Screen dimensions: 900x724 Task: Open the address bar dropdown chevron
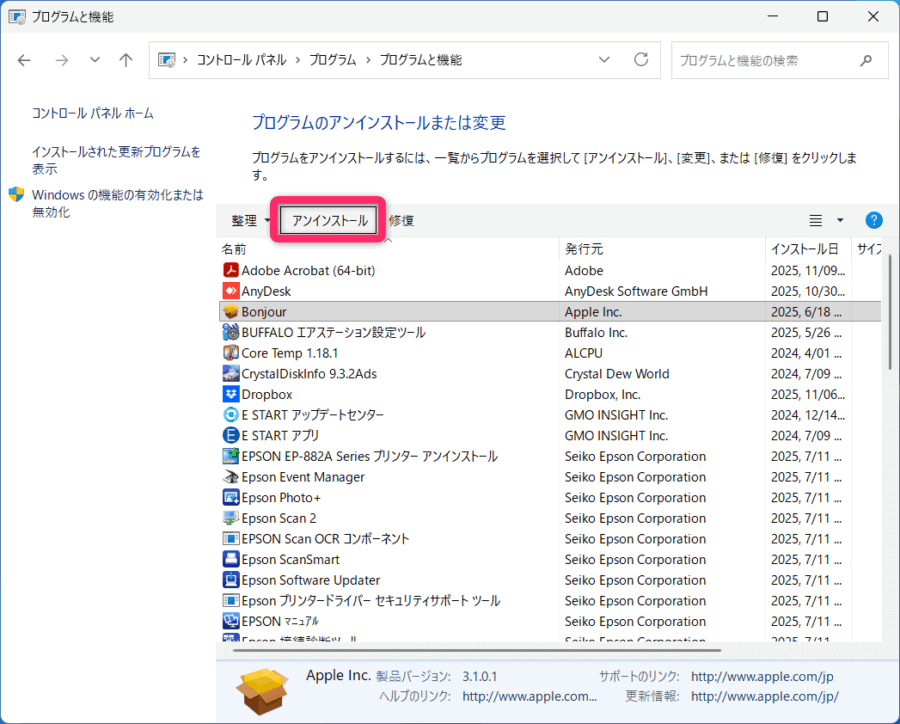tap(604, 59)
